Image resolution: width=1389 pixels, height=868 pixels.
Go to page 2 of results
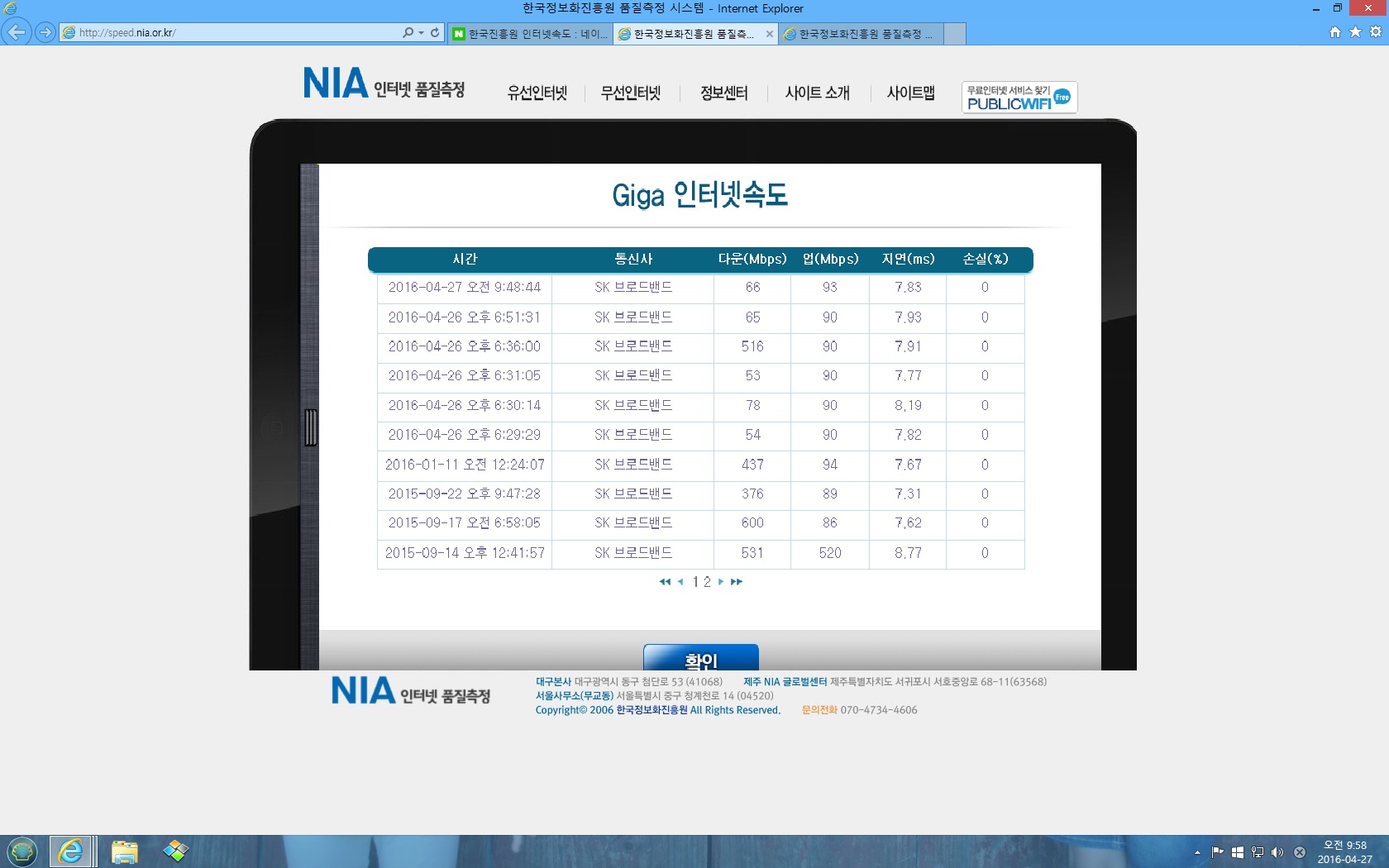707,582
